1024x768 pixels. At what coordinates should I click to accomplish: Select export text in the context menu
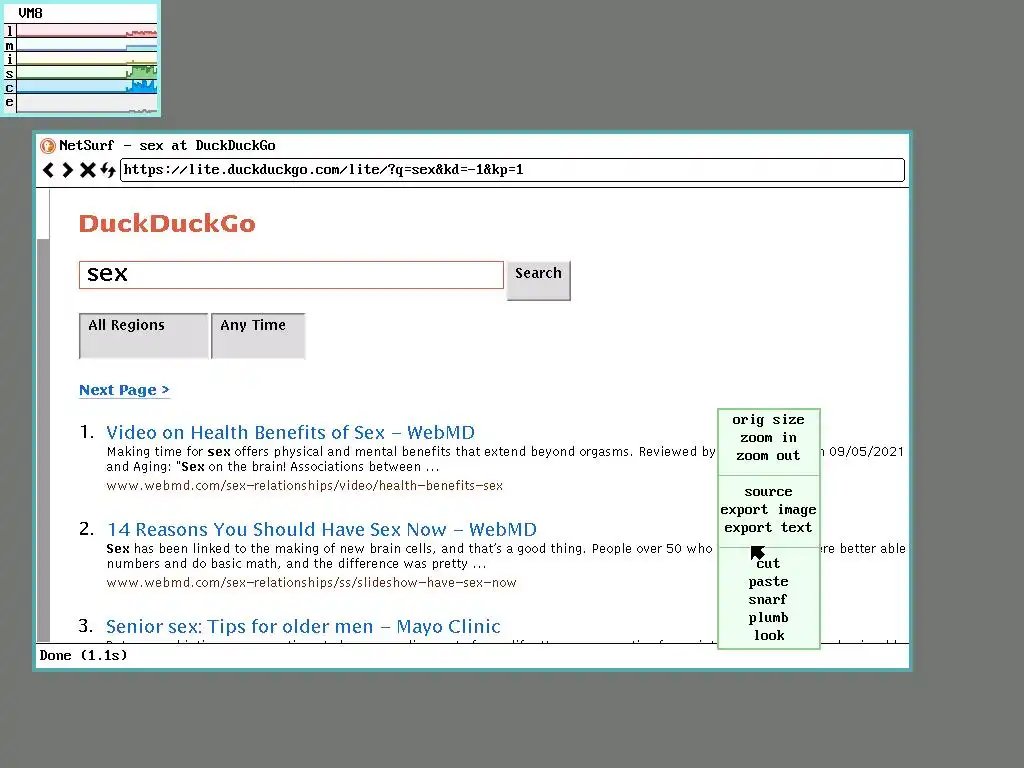tap(768, 528)
